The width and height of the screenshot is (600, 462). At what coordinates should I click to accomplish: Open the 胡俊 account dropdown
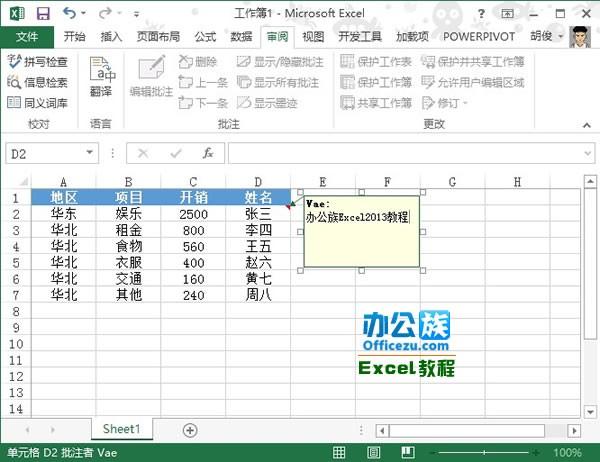[x=546, y=36]
